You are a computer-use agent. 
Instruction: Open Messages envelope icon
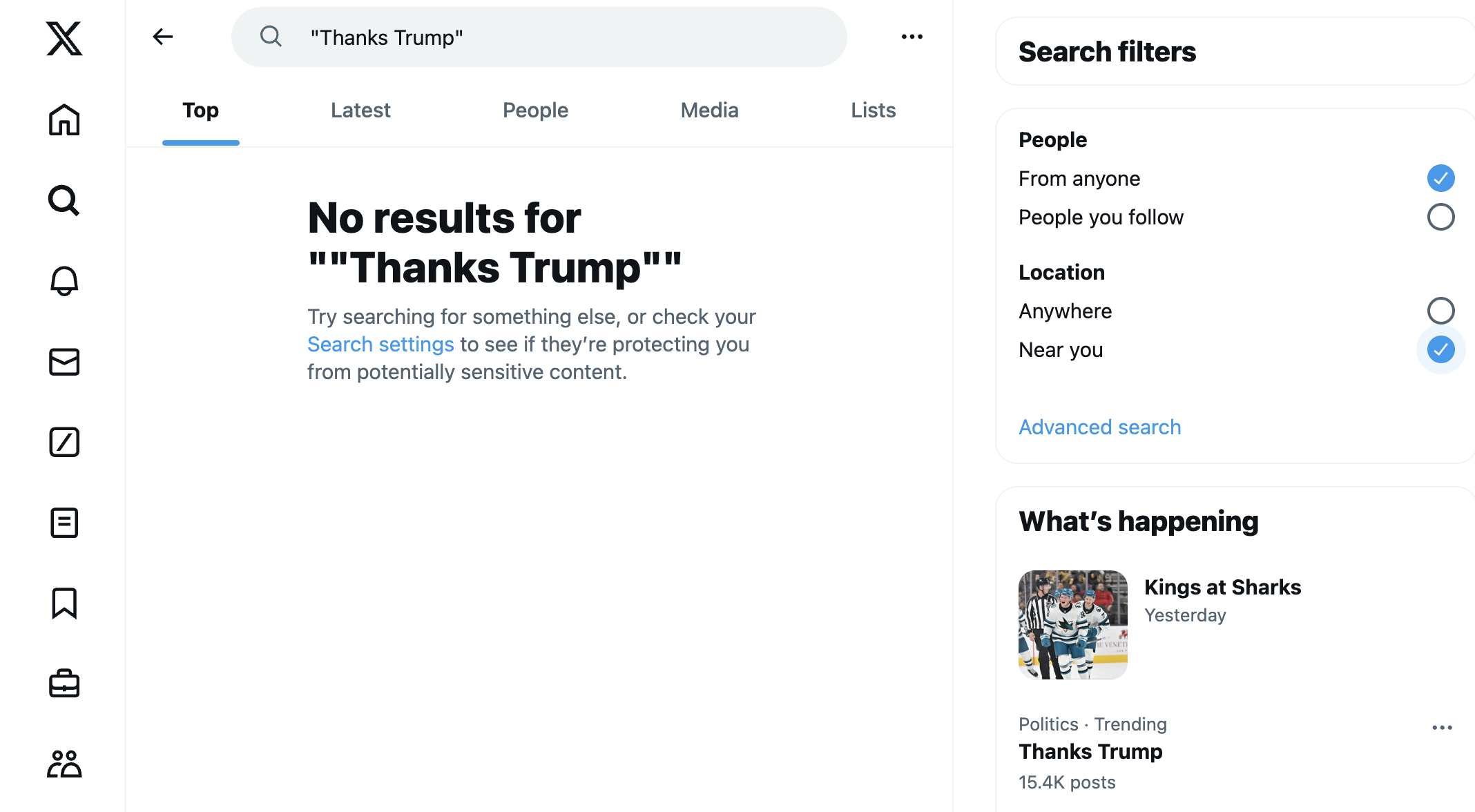click(x=64, y=362)
